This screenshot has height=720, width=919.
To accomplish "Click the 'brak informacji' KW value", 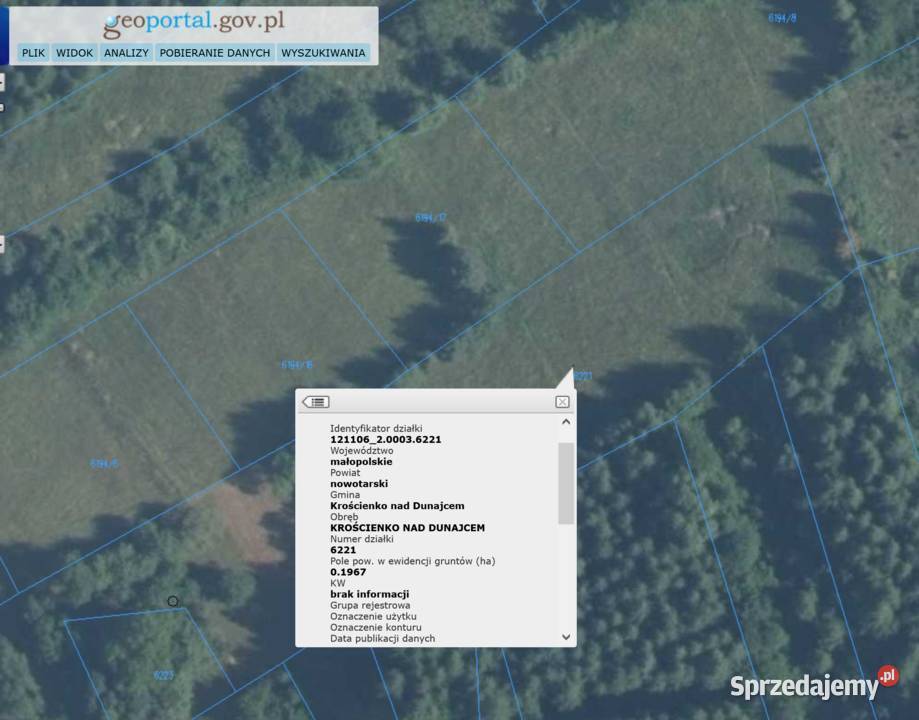I will click(x=369, y=594).
